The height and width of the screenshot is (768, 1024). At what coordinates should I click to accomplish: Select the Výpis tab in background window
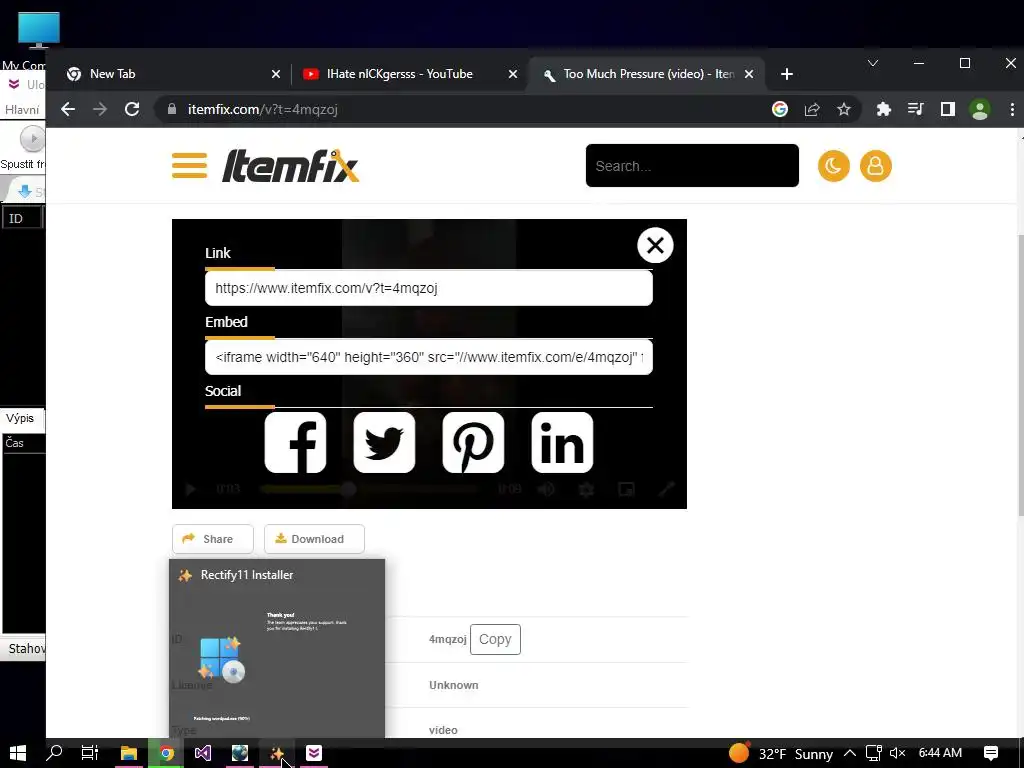click(20, 418)
